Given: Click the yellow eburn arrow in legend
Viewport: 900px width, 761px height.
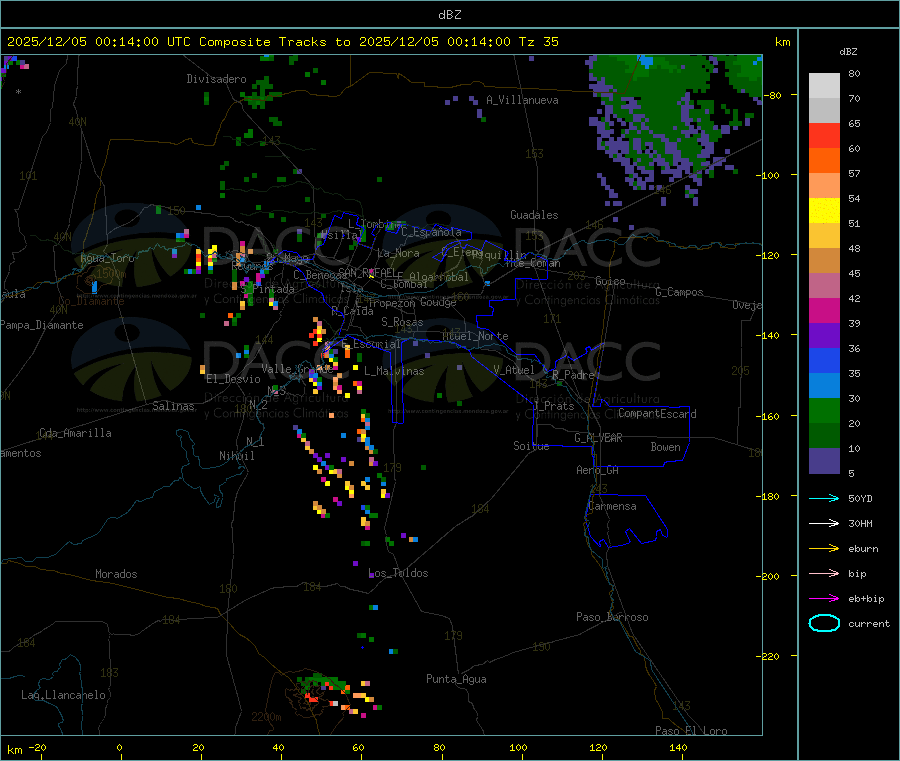Looking at the screenshot, I should coord(824,548).
